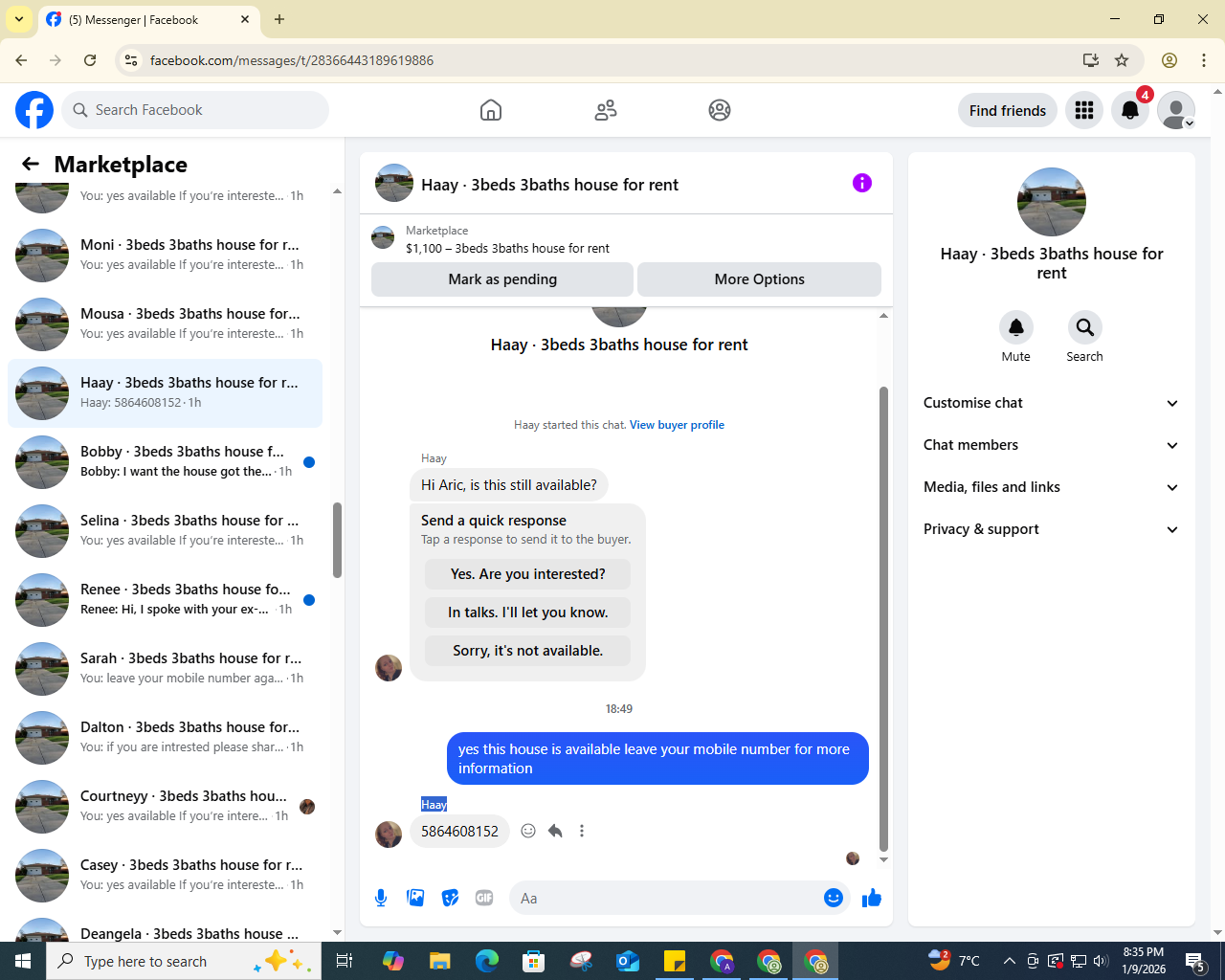Open Dalton conversation in the list
Image resolution: width=1225 pixels, height=980 pixels.
click(165, 738)
